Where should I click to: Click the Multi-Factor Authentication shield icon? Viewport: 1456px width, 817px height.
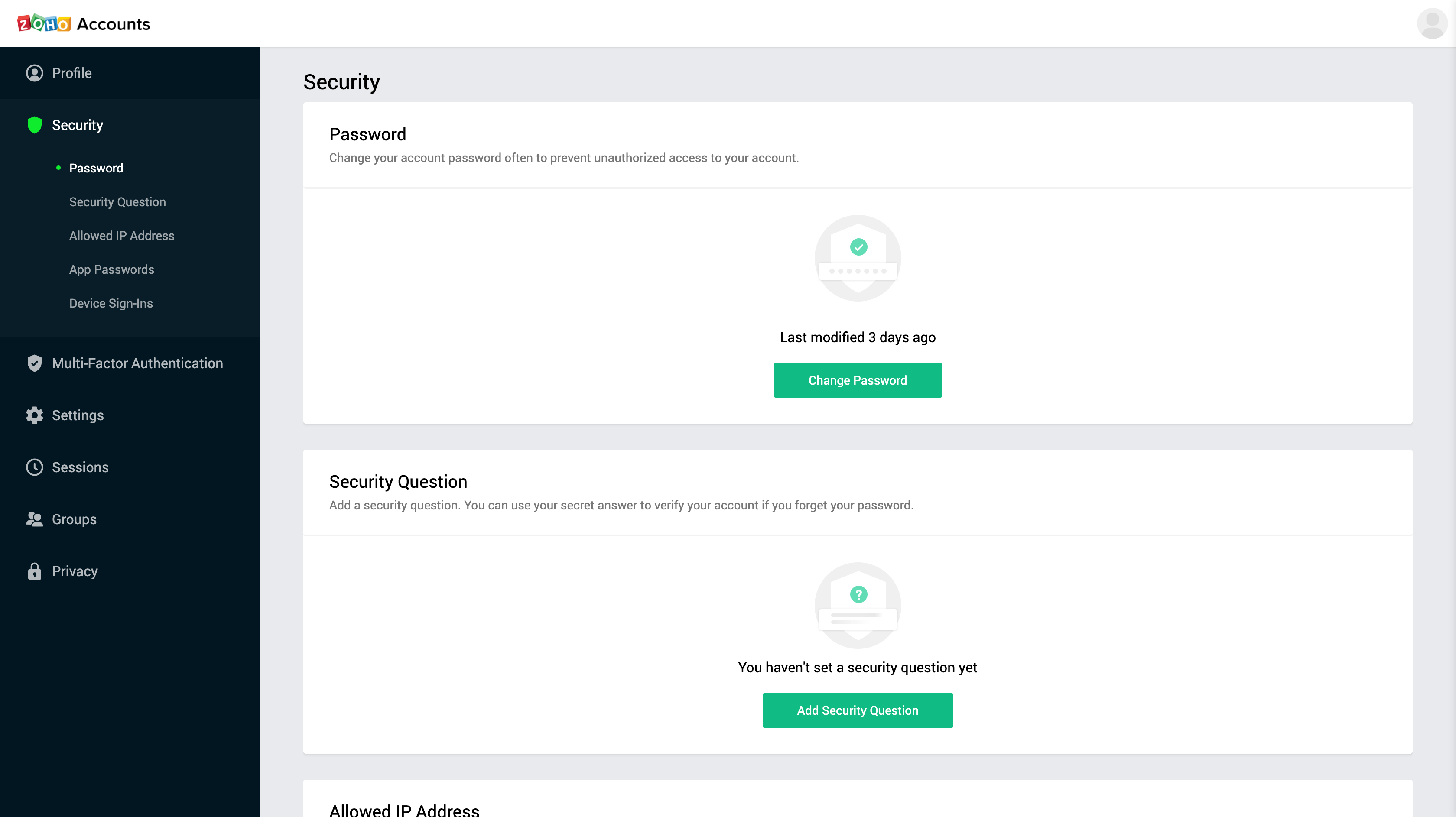[x=35, y=363]
